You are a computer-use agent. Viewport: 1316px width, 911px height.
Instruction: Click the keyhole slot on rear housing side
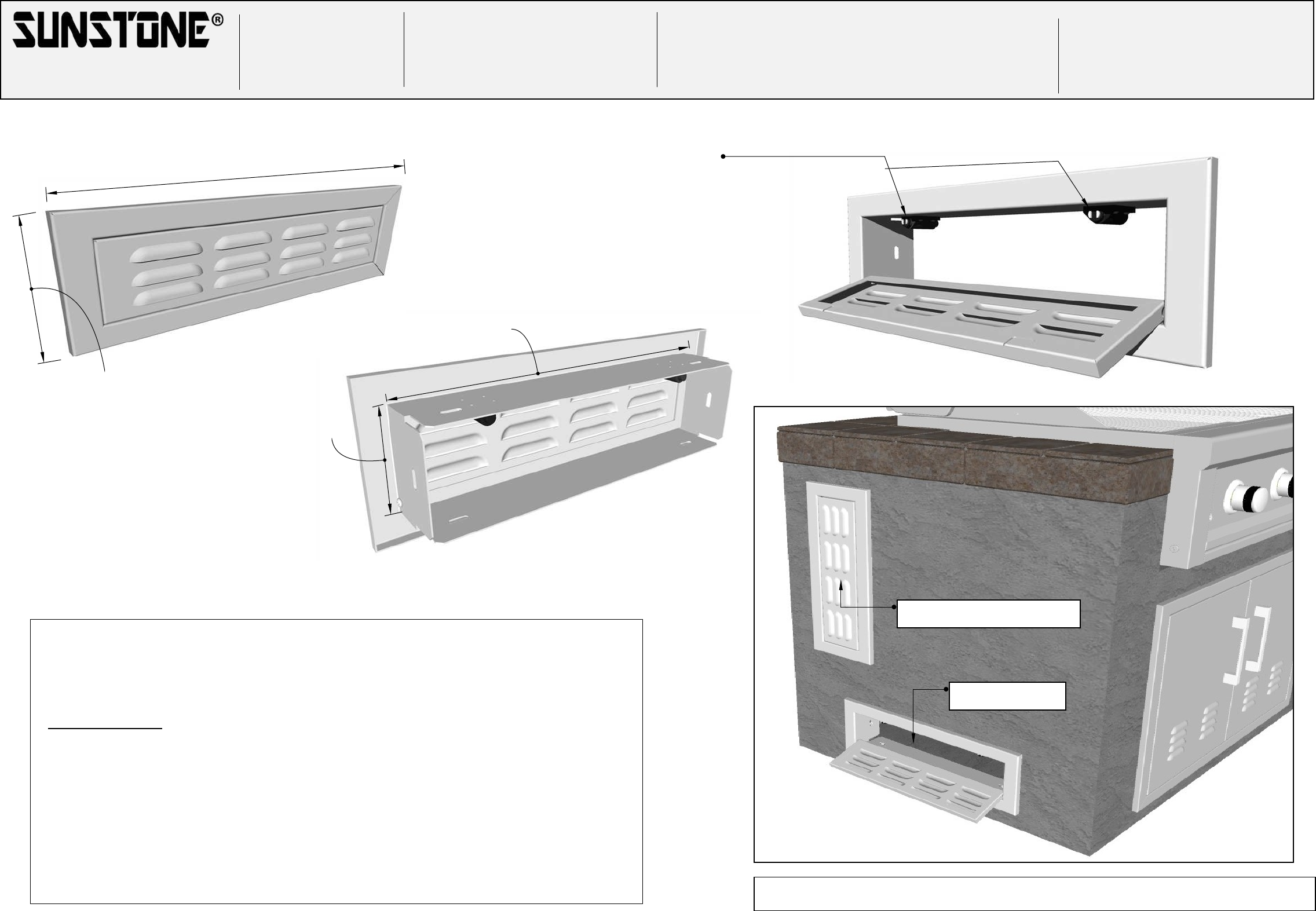point(708,400)
